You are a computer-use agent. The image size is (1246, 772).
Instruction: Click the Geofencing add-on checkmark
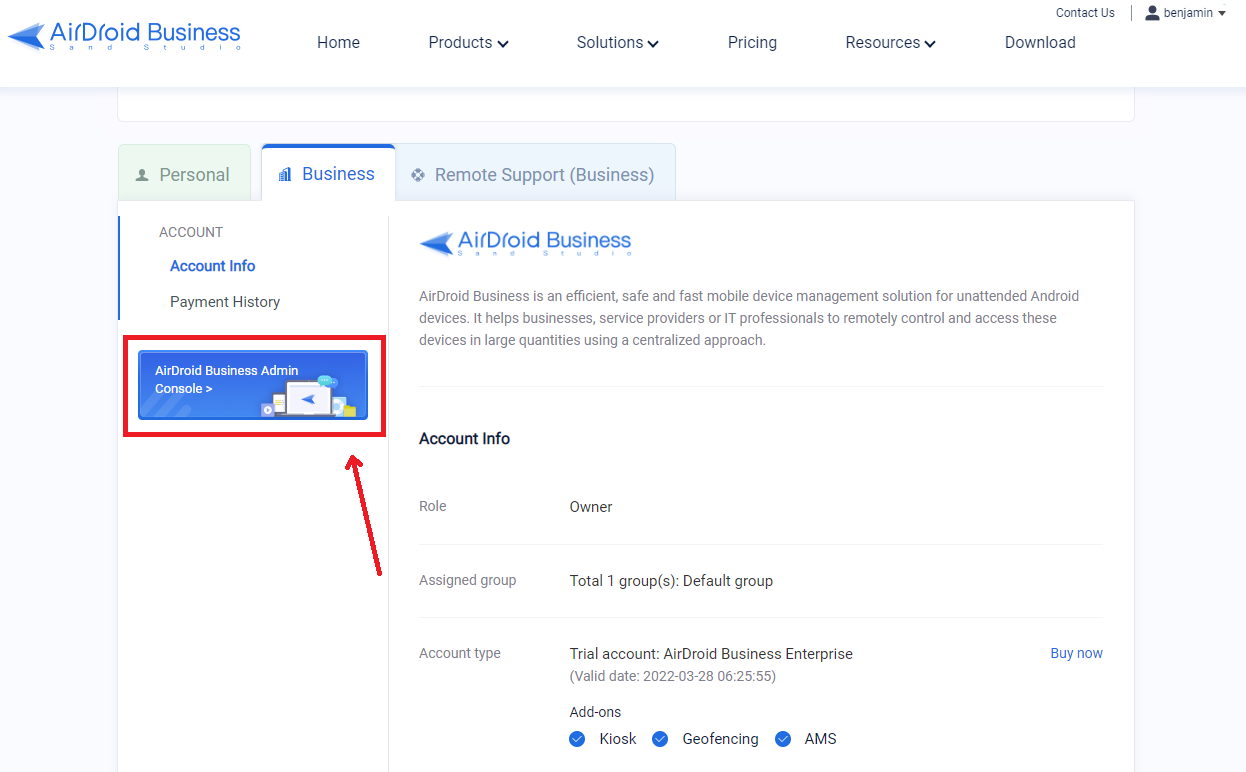coord(660,739)
